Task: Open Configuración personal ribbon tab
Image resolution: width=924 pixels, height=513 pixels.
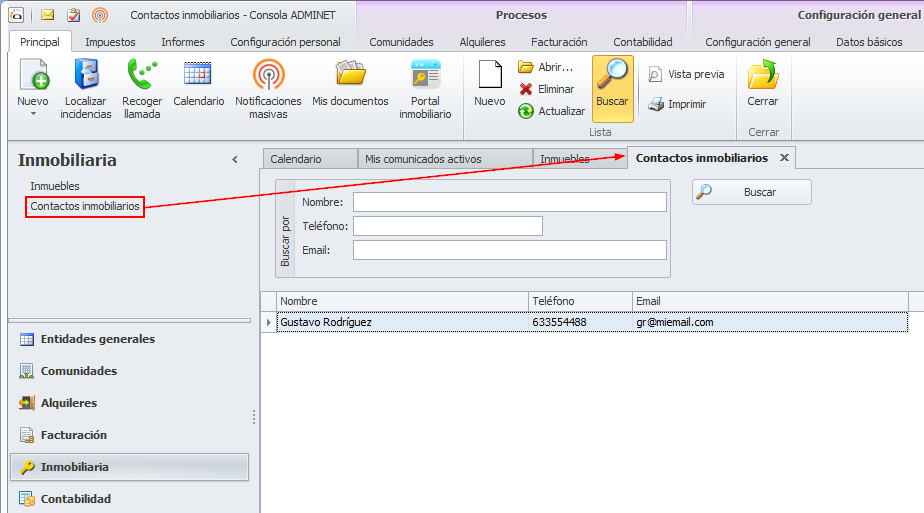Action: (x=285, y=42)
